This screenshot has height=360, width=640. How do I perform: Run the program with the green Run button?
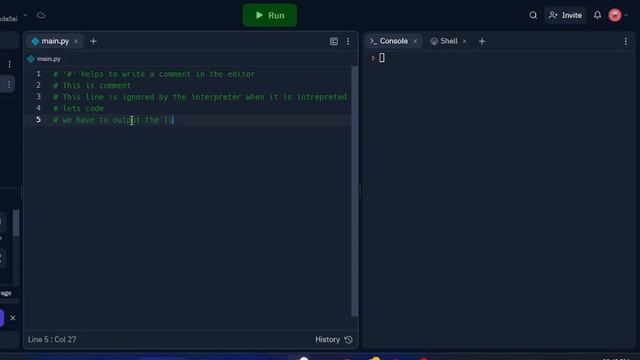[x=270, y=16]
